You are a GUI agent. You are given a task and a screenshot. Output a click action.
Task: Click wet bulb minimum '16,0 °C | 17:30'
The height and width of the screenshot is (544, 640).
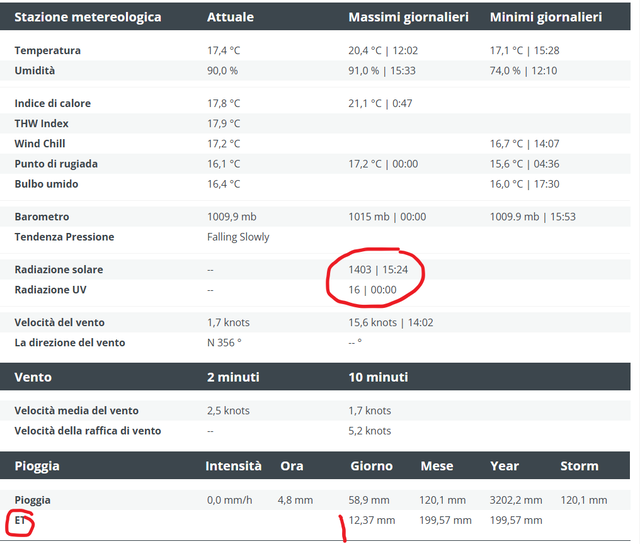pos(524,184)
